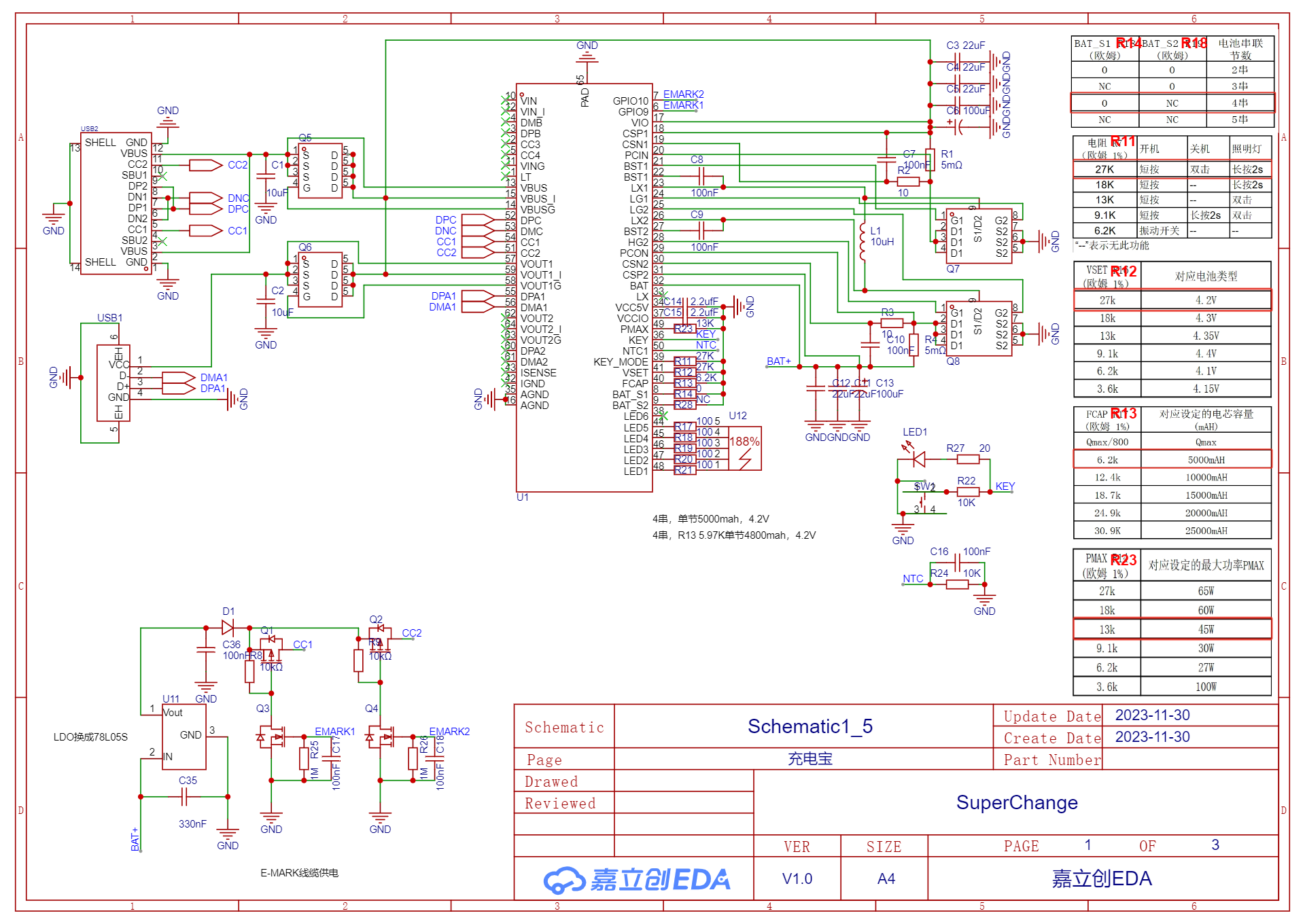This screenshot has height=924, width=1305.
Task: Click the USB2 Type-C connector body
Action: click(116, 203)
